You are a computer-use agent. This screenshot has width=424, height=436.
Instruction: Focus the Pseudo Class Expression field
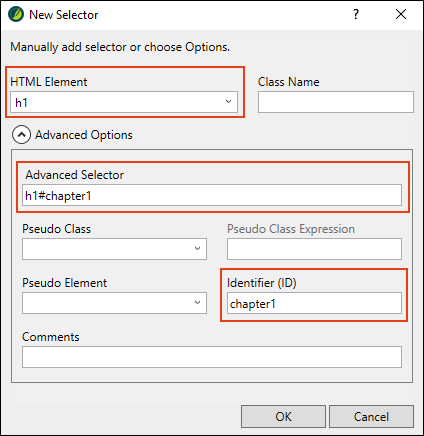point(314,249)
